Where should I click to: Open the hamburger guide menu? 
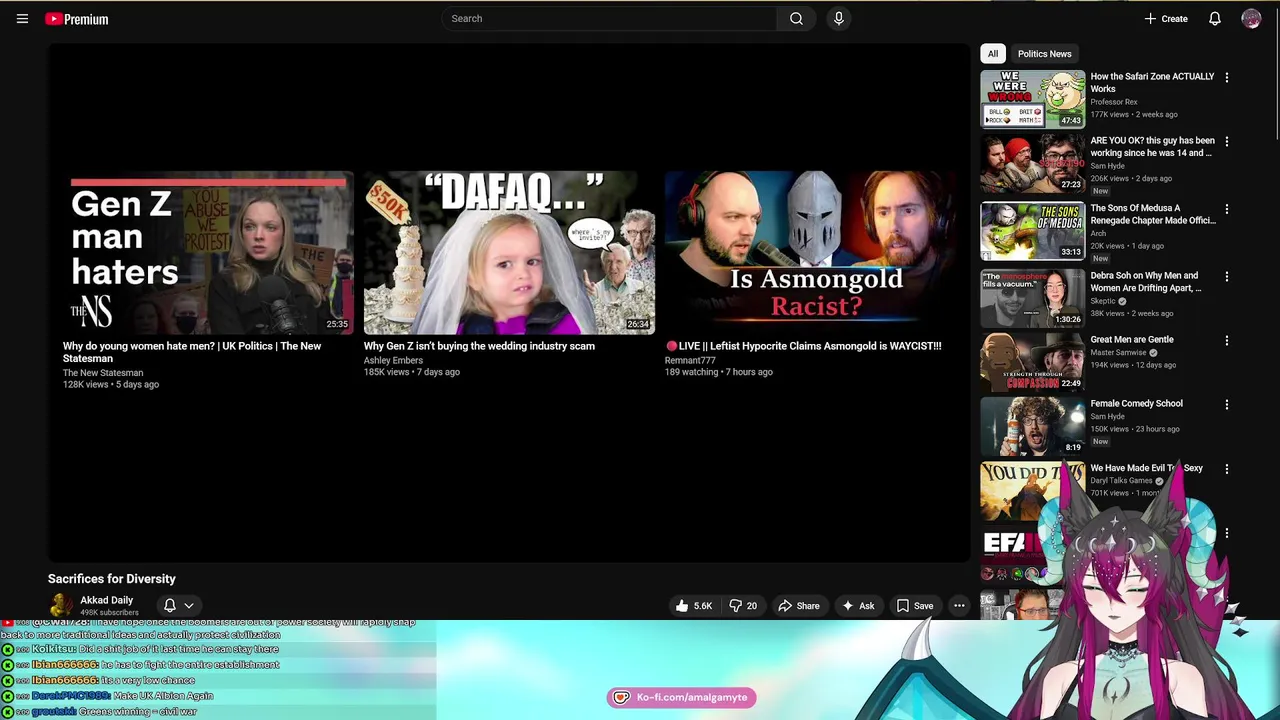(22, 19)
